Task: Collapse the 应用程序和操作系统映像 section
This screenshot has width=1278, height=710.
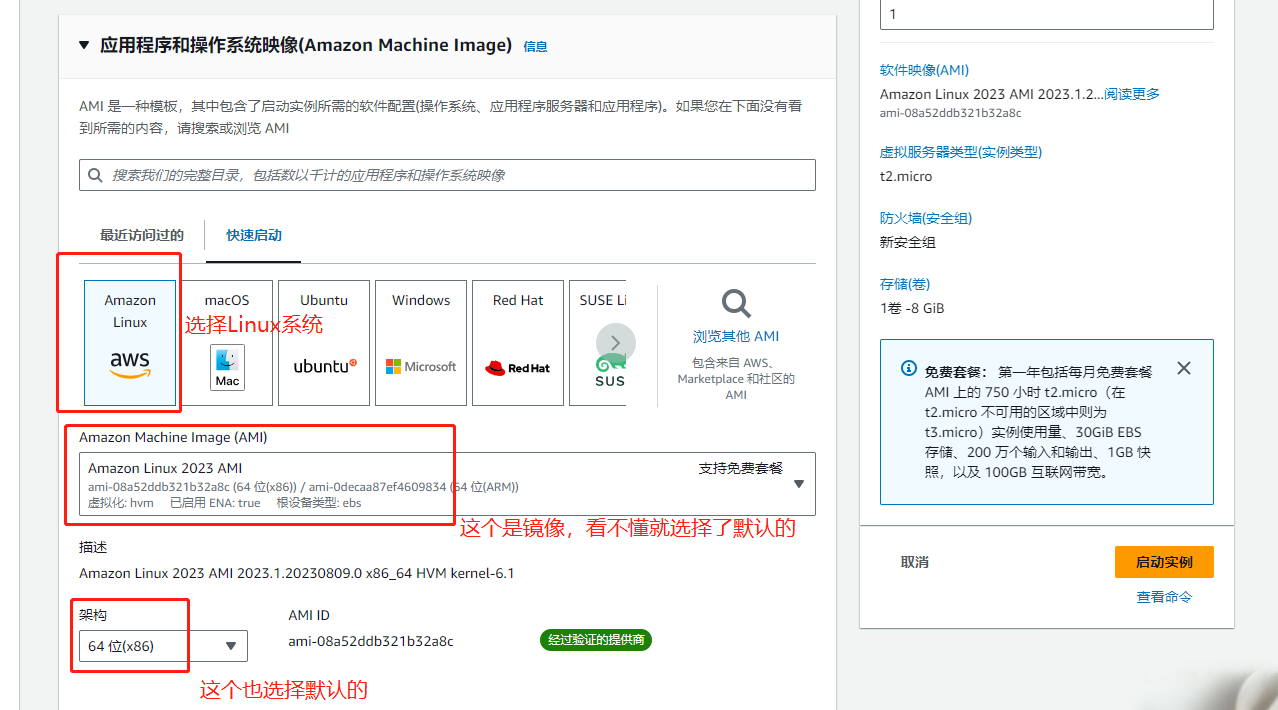Action: [x=84, y=45]
